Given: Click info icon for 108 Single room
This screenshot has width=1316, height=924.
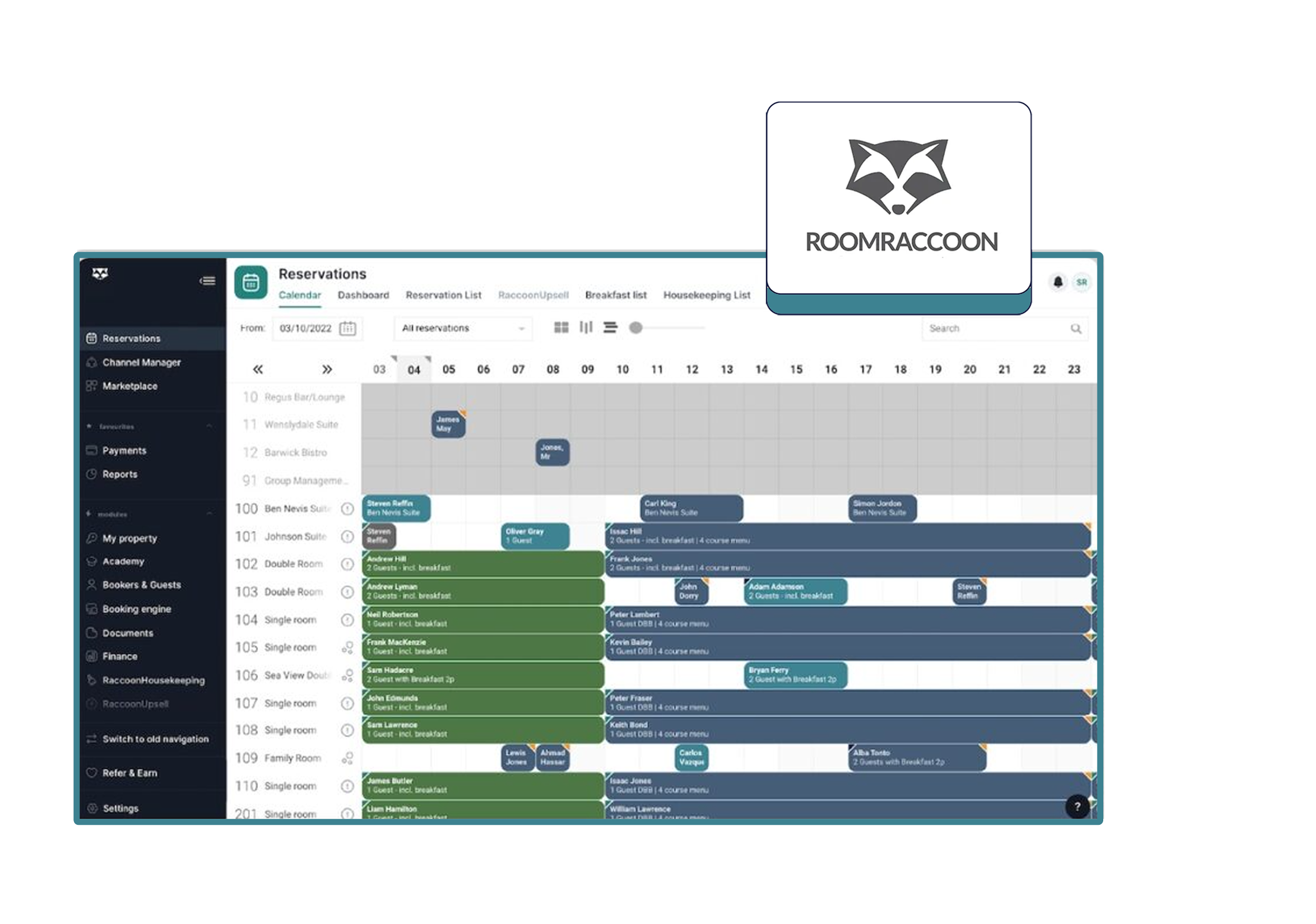Looking at the screenshot, I should [x=348, y=730].
